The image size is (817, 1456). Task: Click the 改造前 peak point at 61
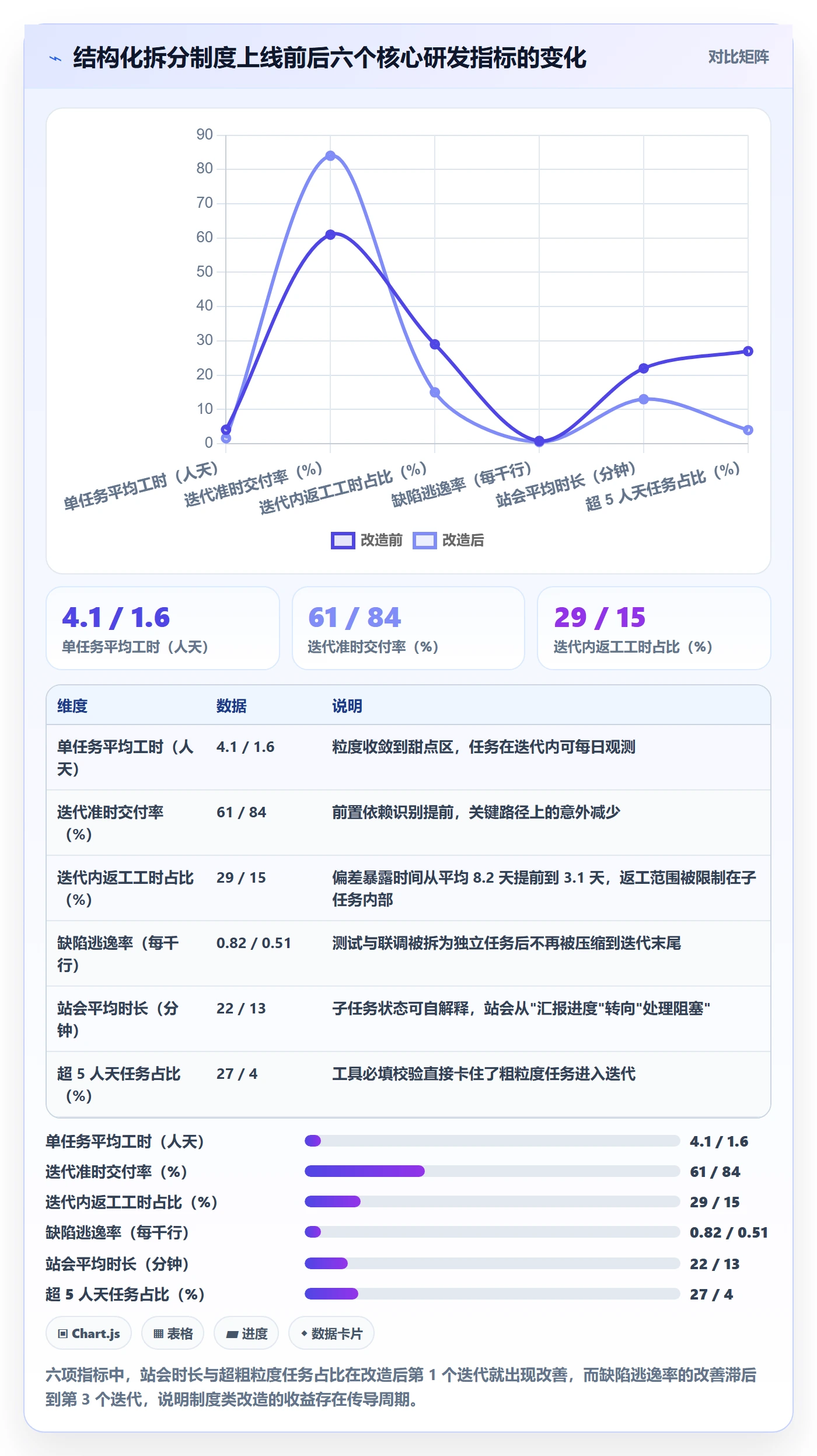[x=330, y=235]
